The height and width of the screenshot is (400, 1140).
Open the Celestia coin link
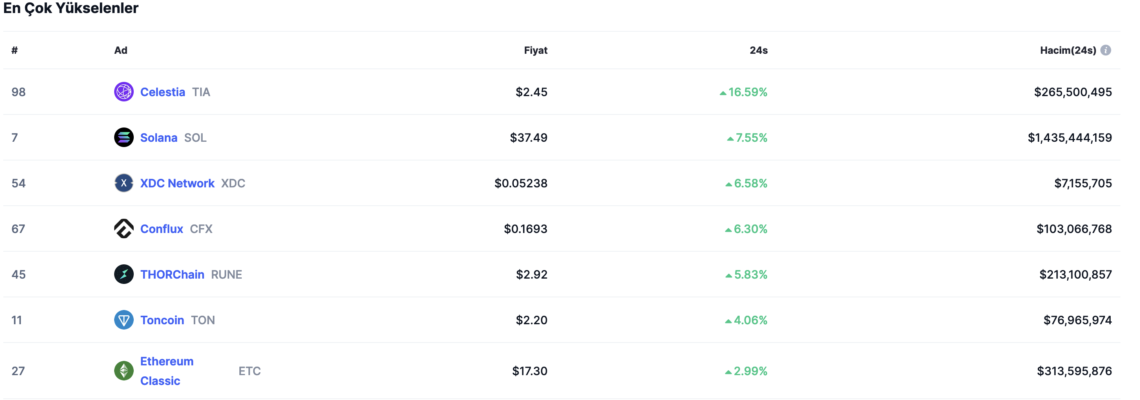[162, 92]
